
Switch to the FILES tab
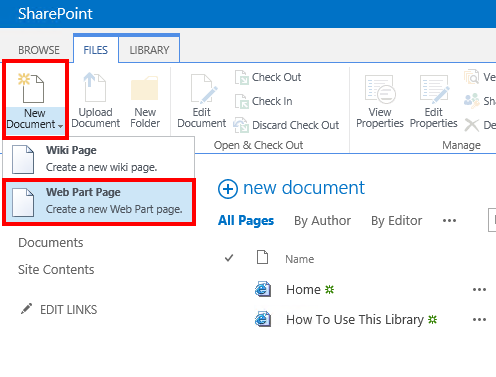coord(96,50)
